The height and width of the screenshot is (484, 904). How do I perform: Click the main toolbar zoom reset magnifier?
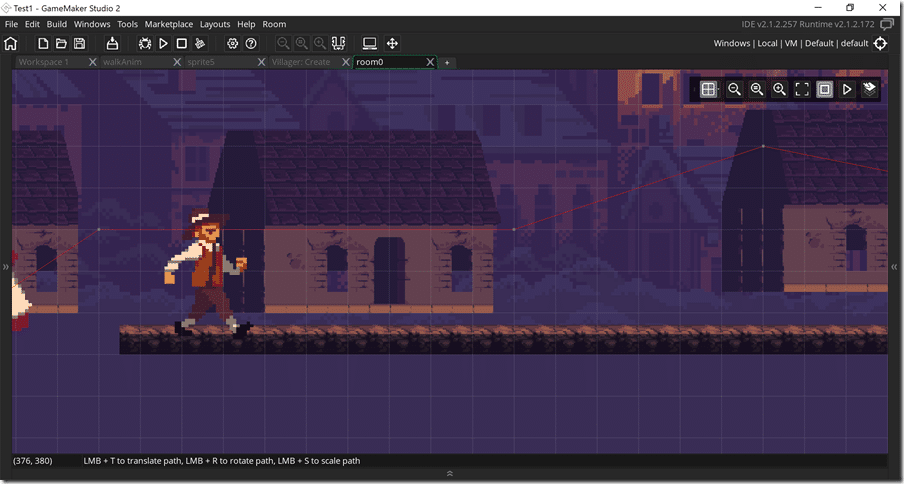(x=302, y=43)
